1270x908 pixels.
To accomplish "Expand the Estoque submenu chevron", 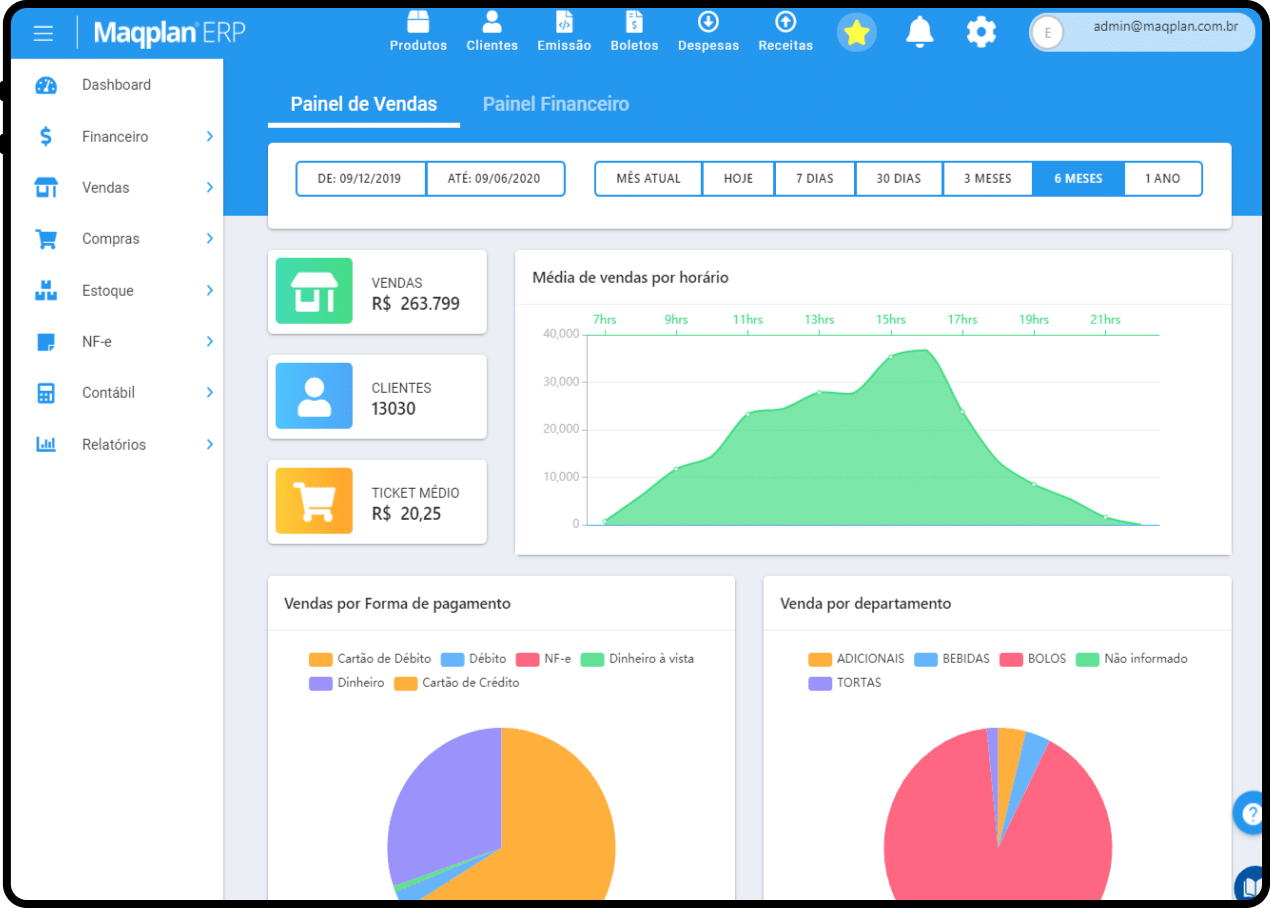I will 210,290.
